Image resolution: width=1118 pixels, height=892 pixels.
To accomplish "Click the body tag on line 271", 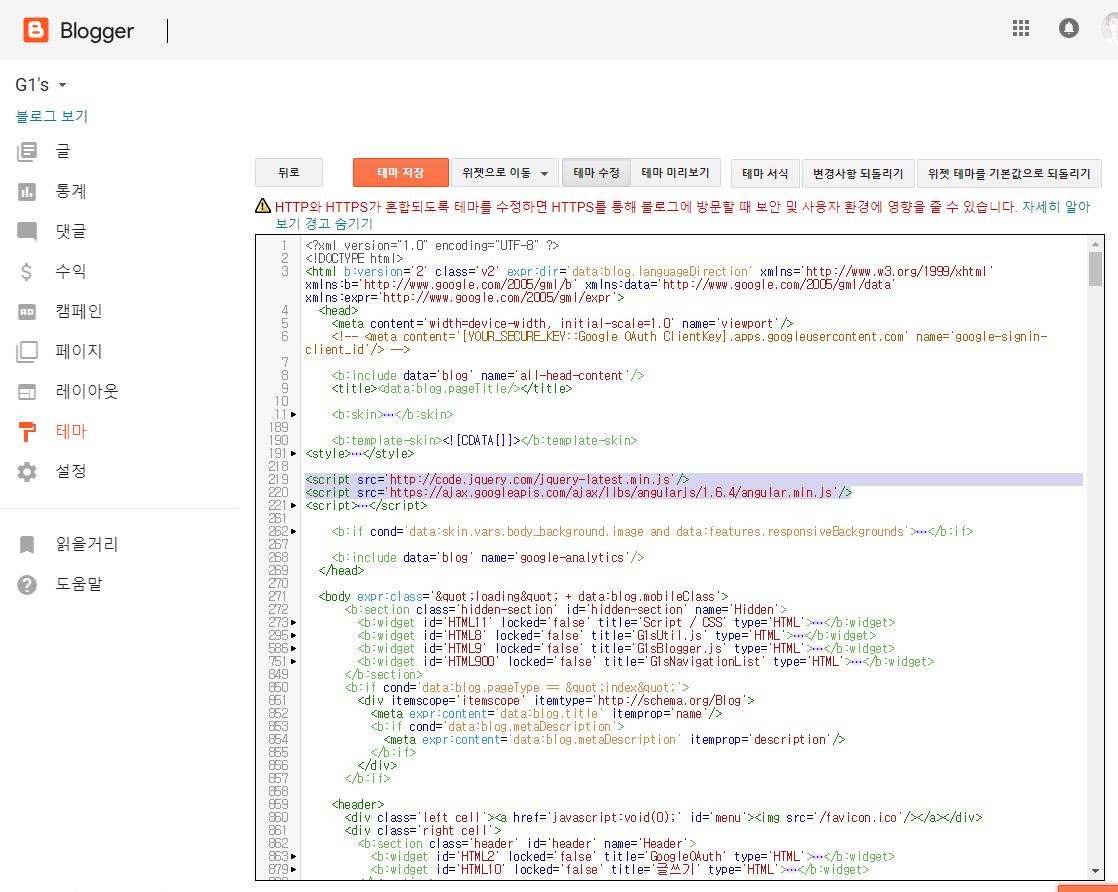I will (523, 596).
